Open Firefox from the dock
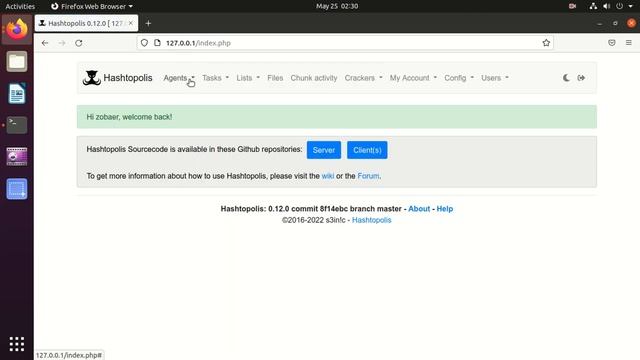This screenshot has height=360, width=640. [x=17, y=29]
